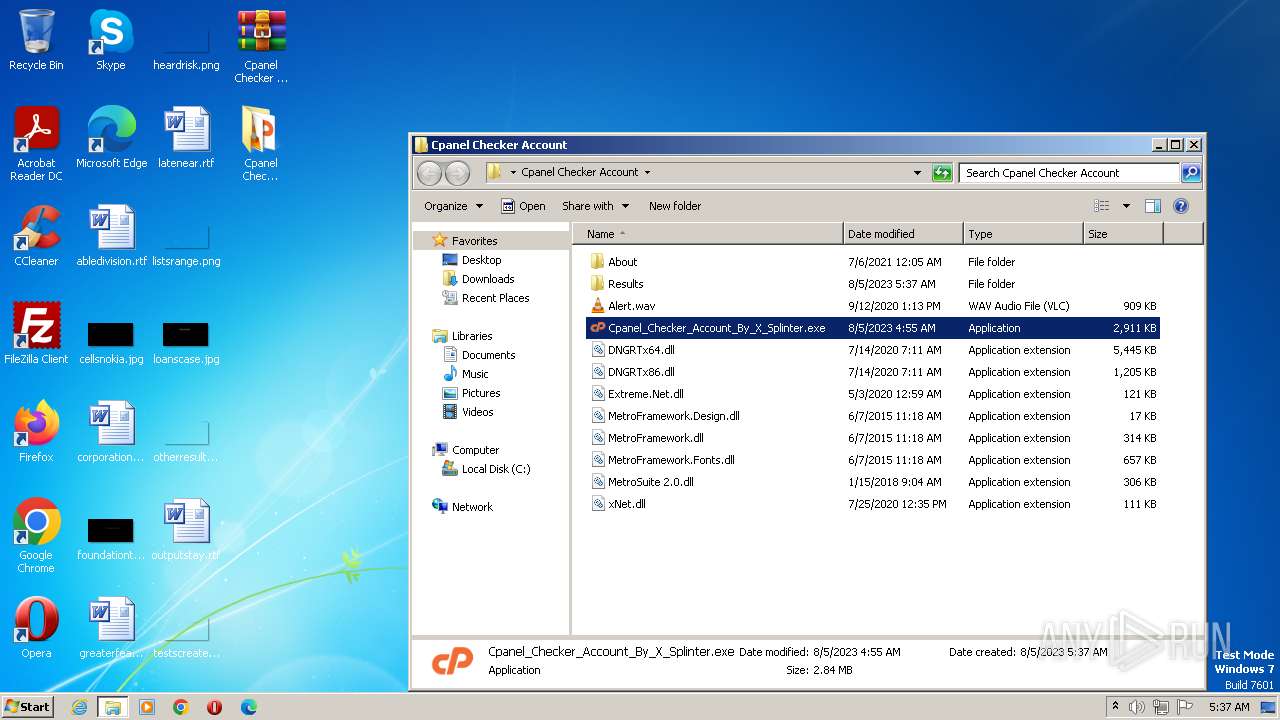Open the Videos library
Image resolution: width=1280 pixels, height=720 pixels.
(468, 412)
